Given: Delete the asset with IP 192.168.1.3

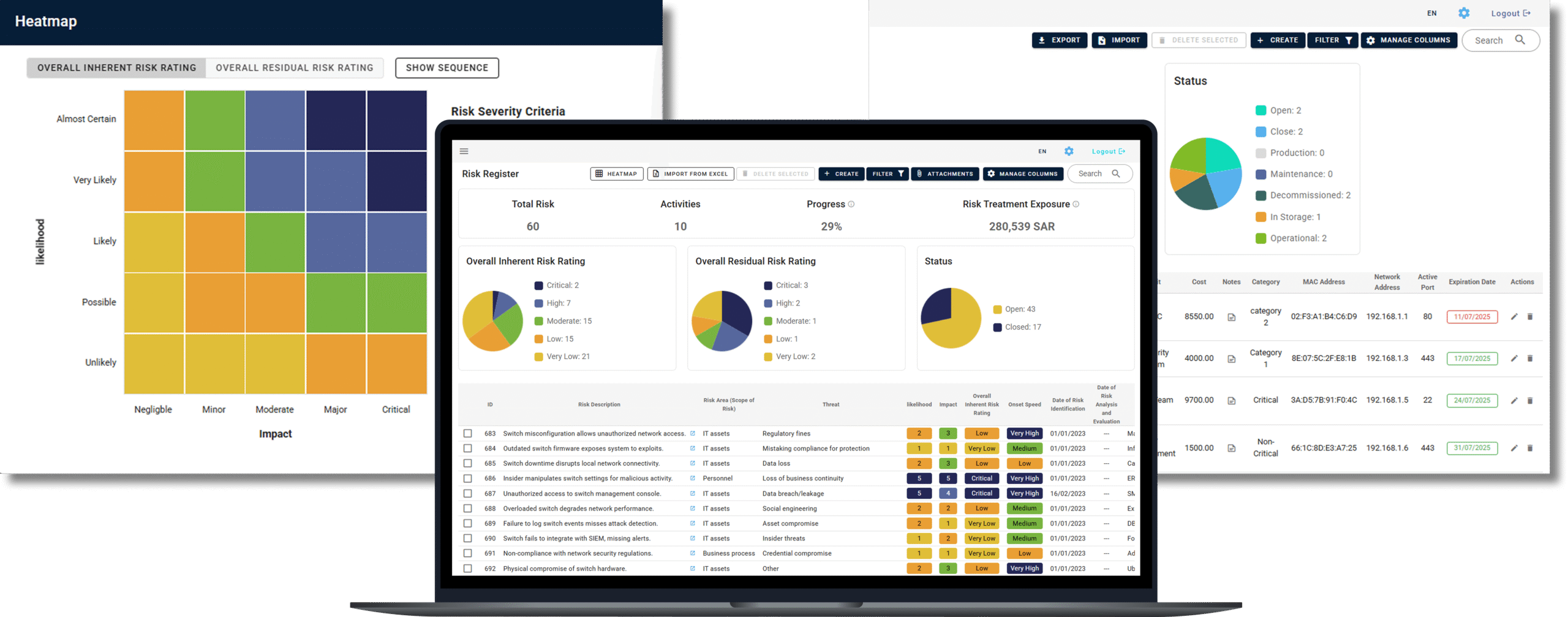Looking at the screenshot, I should (x=1530, y=358).
